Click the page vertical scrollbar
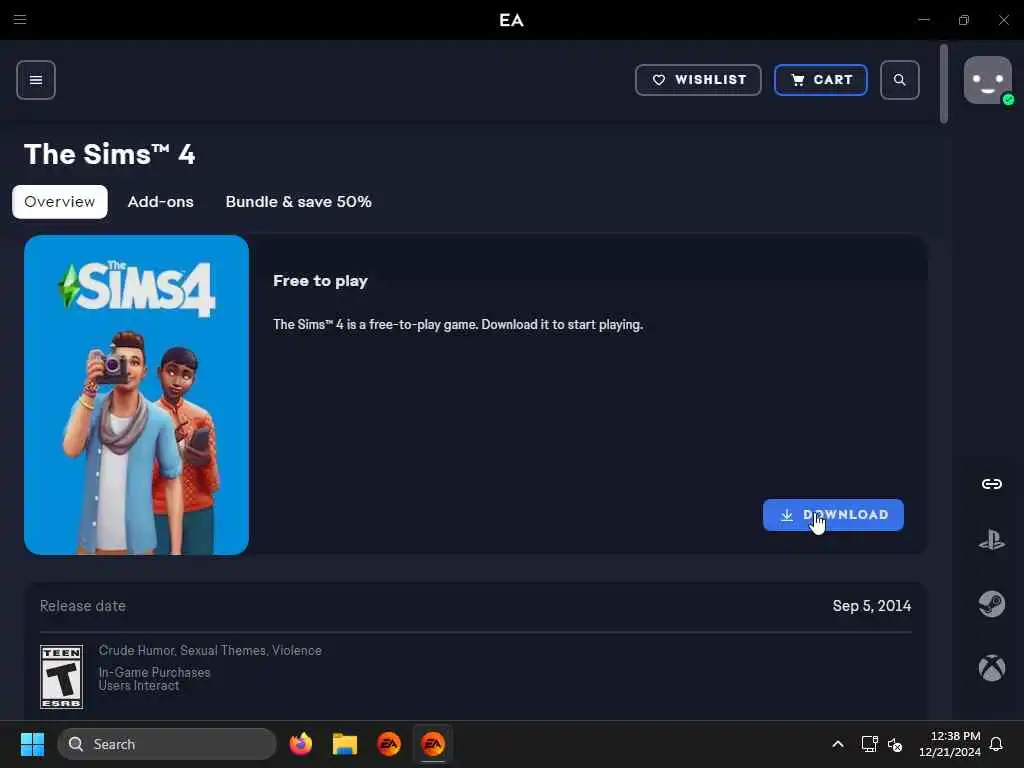1024x768 pixels. pyautogui.click(x=944, y=84)
